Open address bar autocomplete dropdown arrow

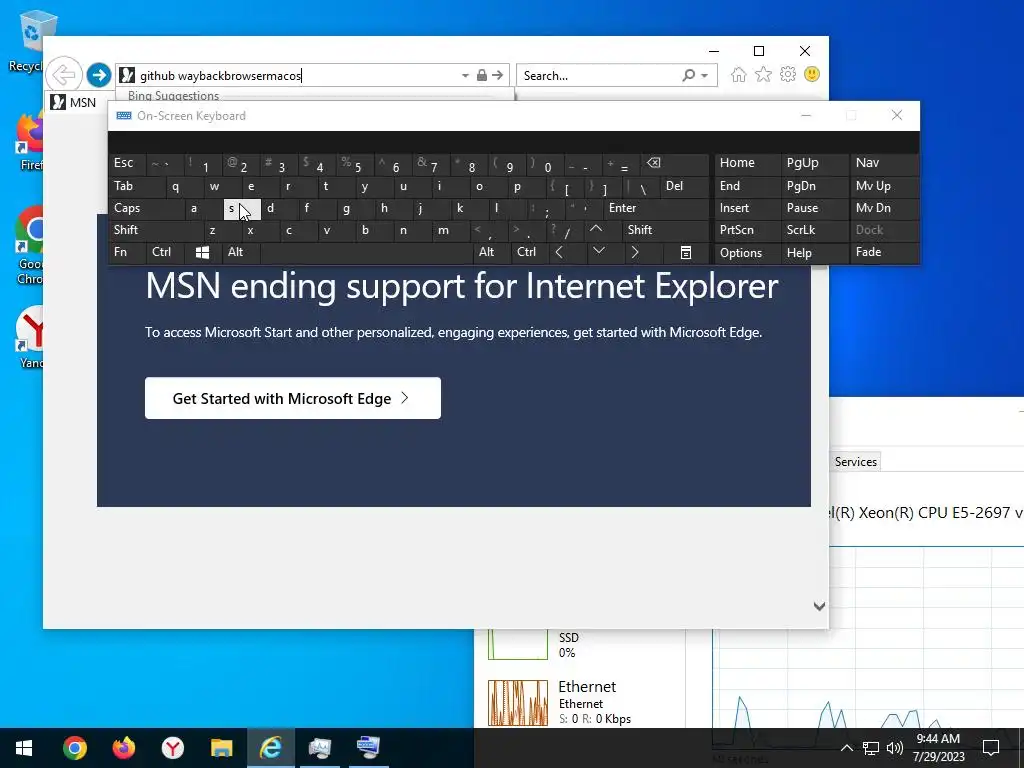[465, 76]
